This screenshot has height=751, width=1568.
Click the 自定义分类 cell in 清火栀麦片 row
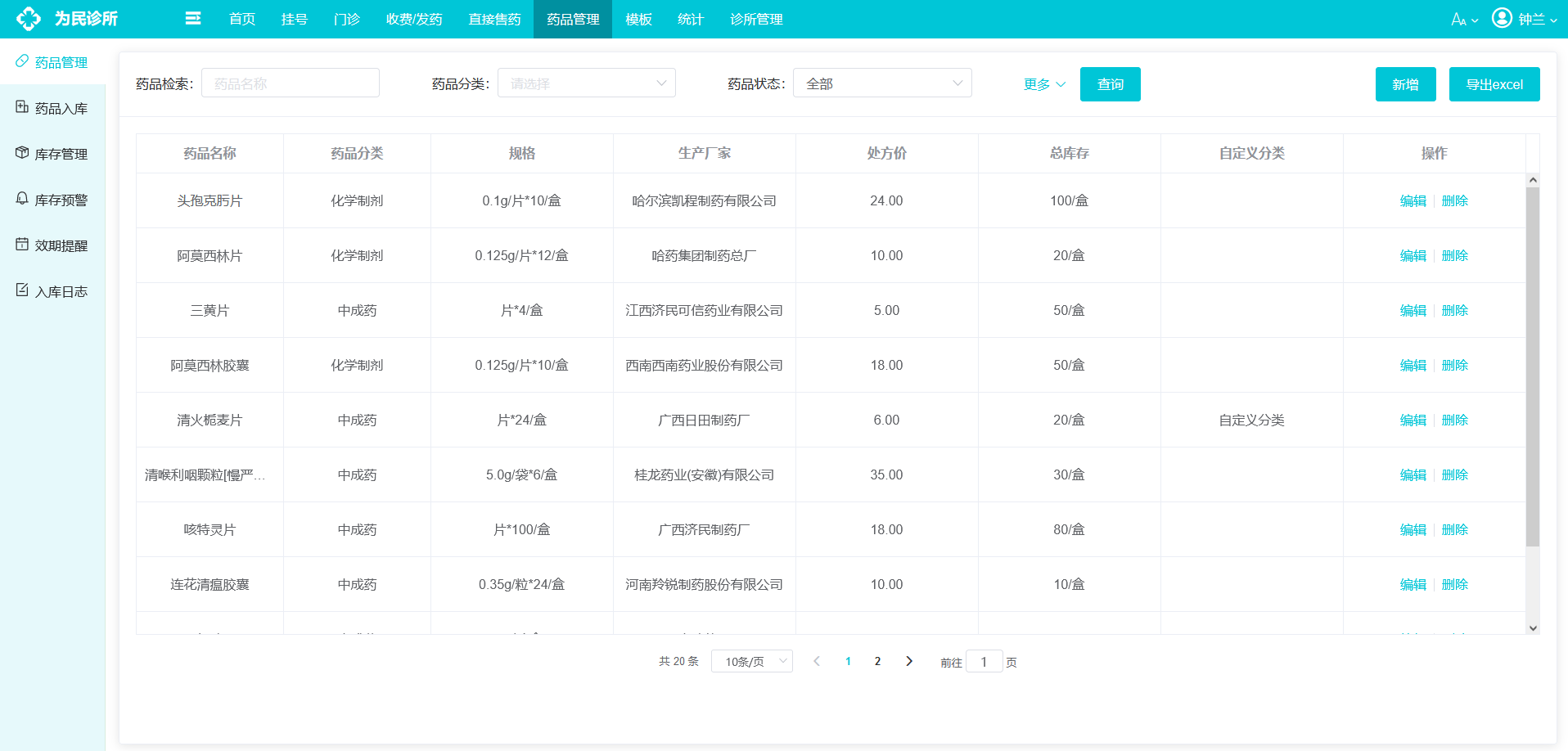click(x=1252, y=420)
